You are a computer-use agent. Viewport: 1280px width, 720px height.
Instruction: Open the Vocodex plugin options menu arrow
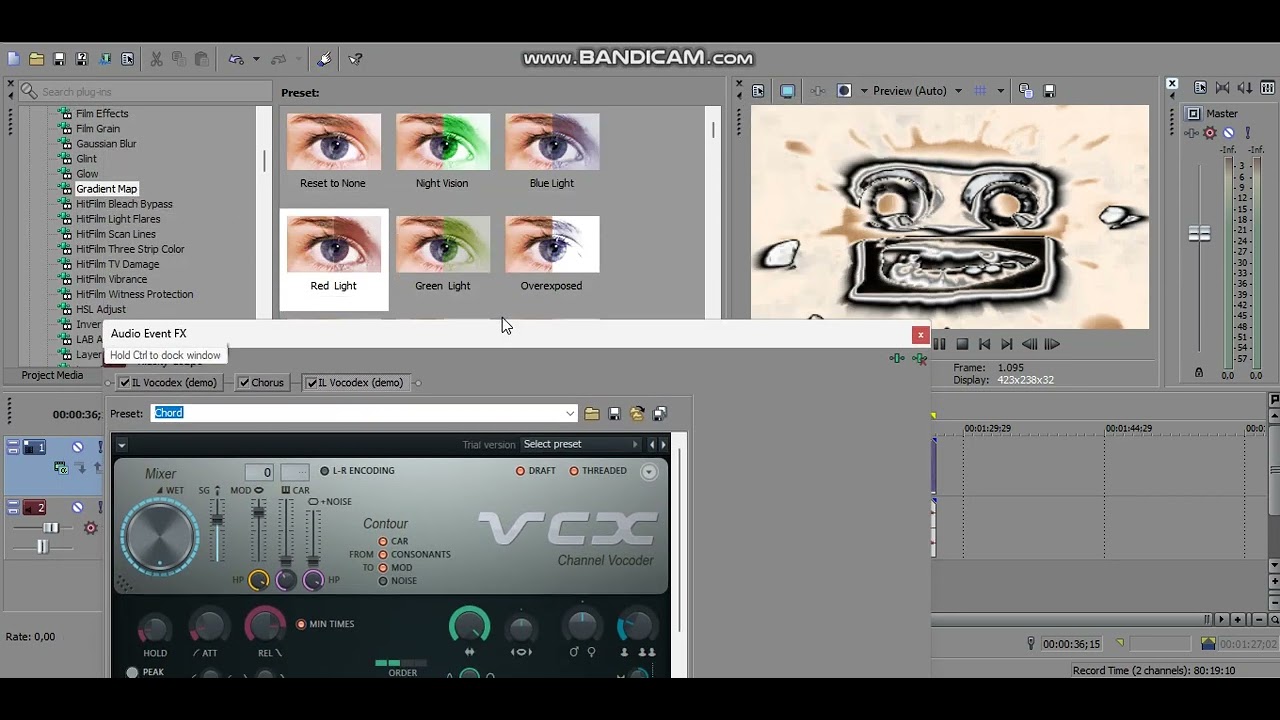coord(121,445)
